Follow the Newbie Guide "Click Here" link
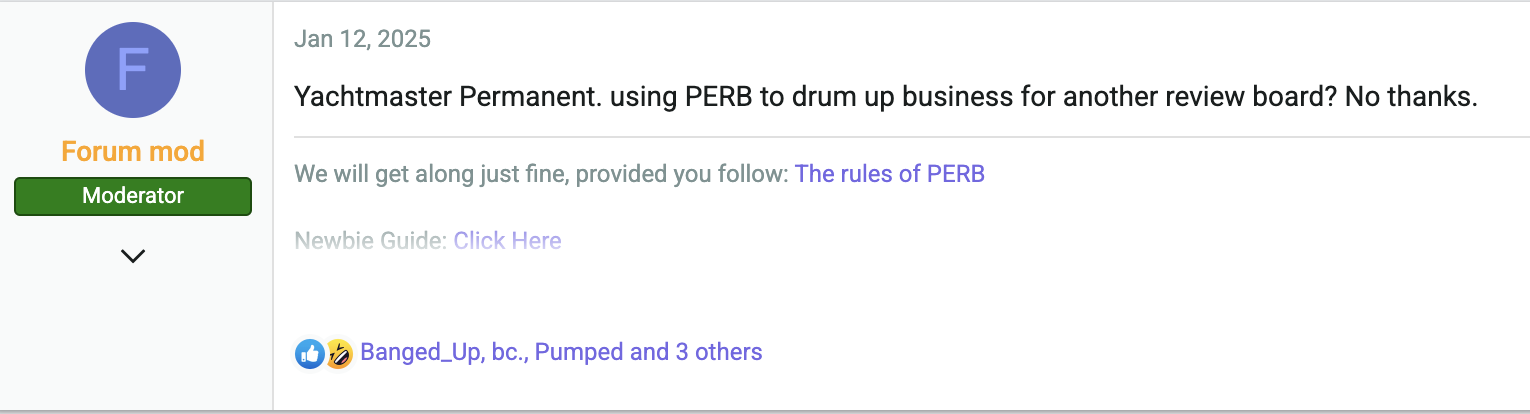Image resolution: width=1530 pixels, height=414 pixels. tap(507, 241)
